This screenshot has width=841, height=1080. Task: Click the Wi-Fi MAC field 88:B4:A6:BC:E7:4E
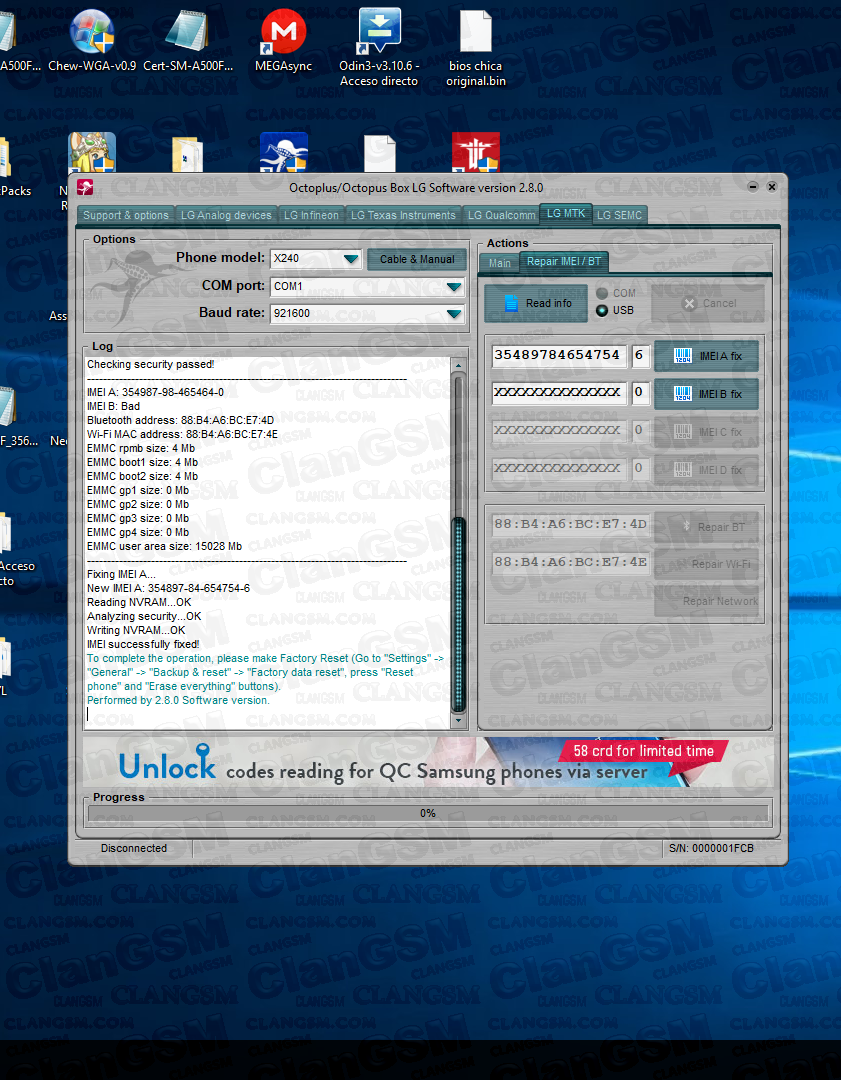pyautogui.click(x=571, y=562)
